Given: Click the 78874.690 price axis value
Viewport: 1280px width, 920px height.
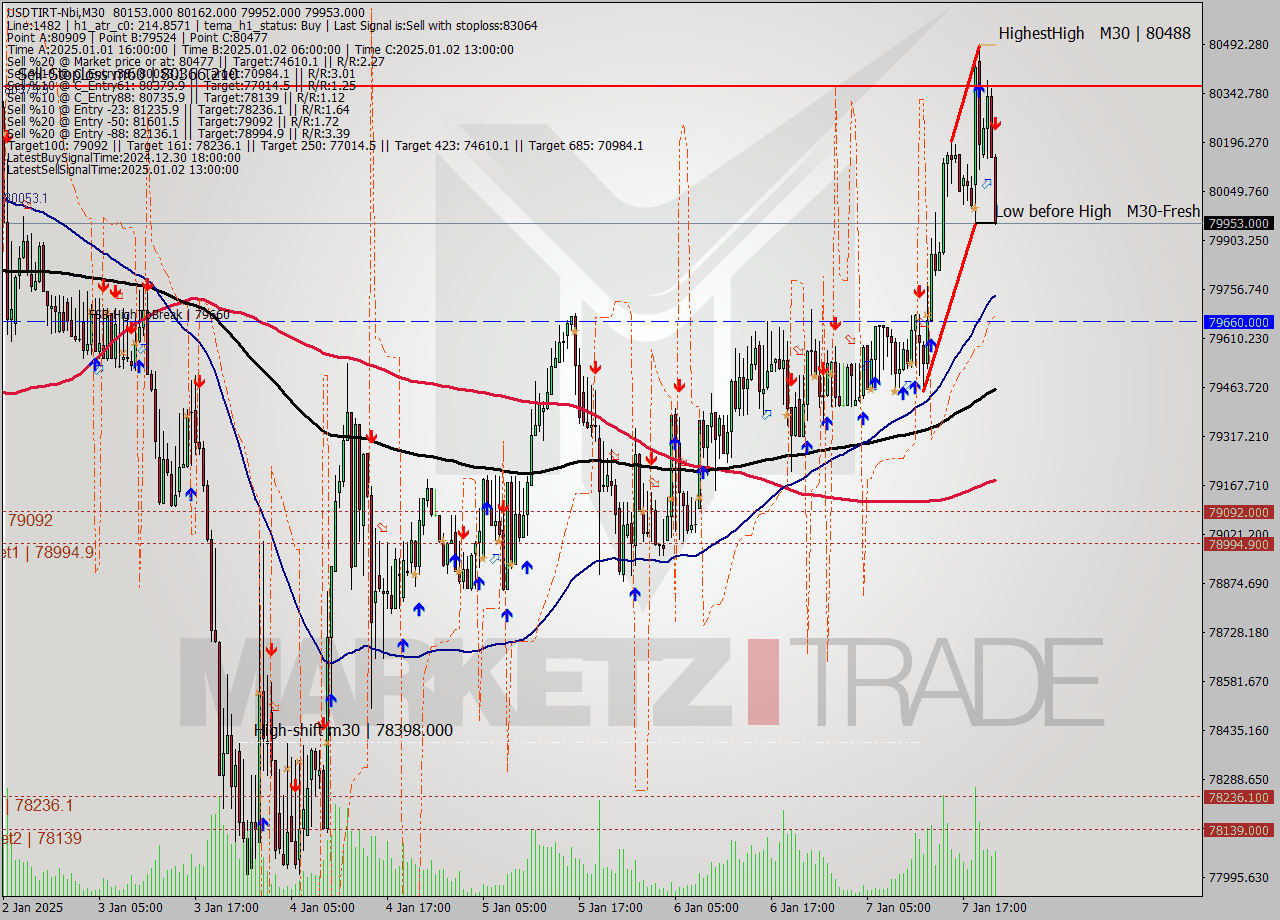Looking at the screenshot, I should (x=1238, y=583).
